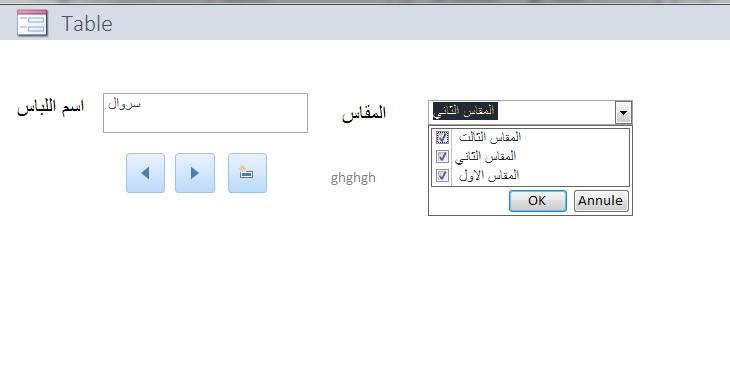
Task: Select the المقاس الثالث list item text
Action: 490,137
